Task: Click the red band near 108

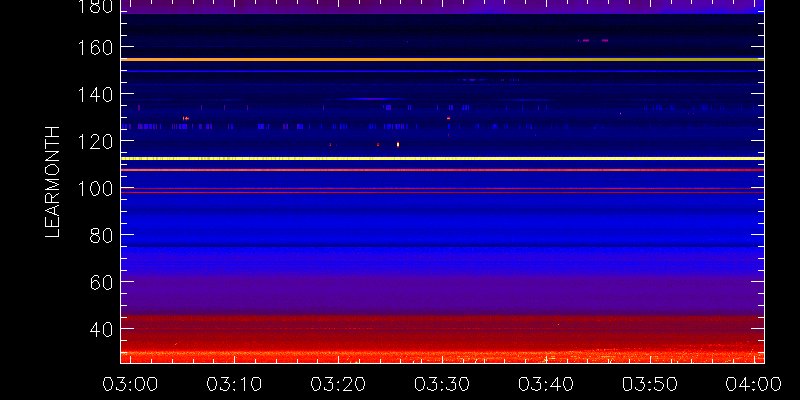Action: pos(442,169)
